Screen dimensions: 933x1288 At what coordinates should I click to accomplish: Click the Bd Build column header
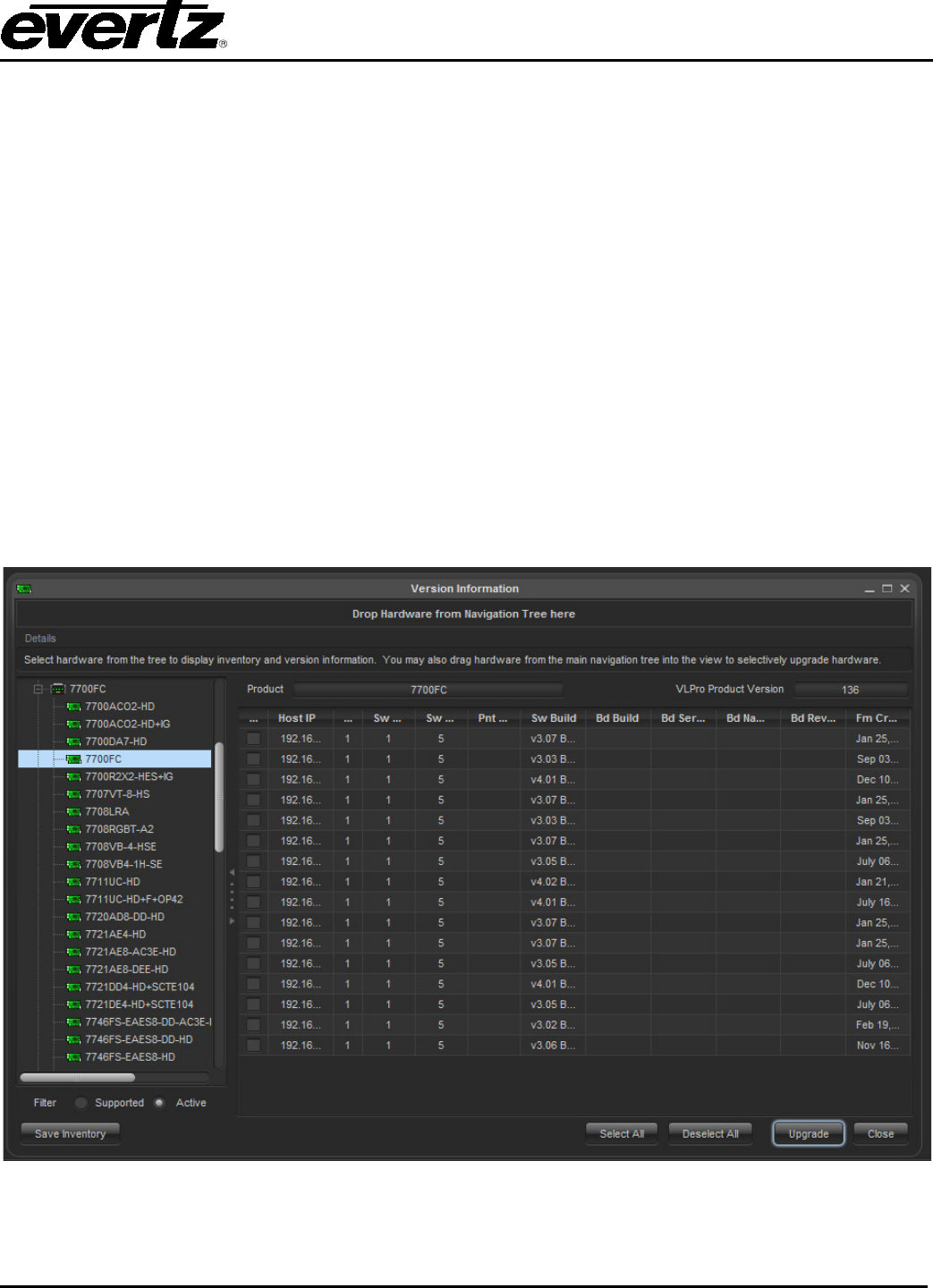(618, 718)
